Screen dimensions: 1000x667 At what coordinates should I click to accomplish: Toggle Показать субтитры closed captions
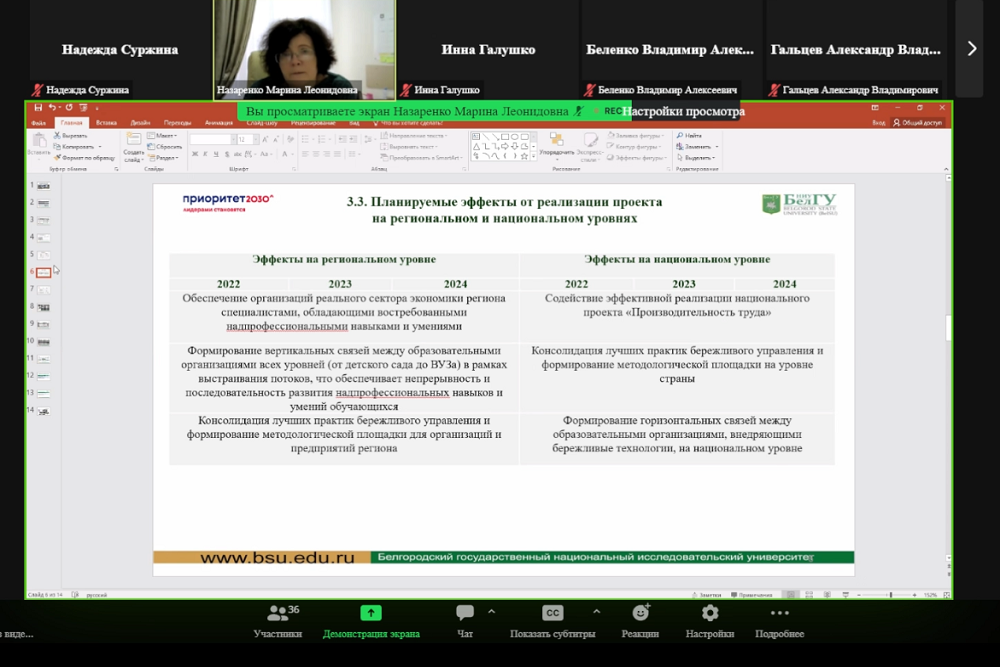(x=552, y=613)
